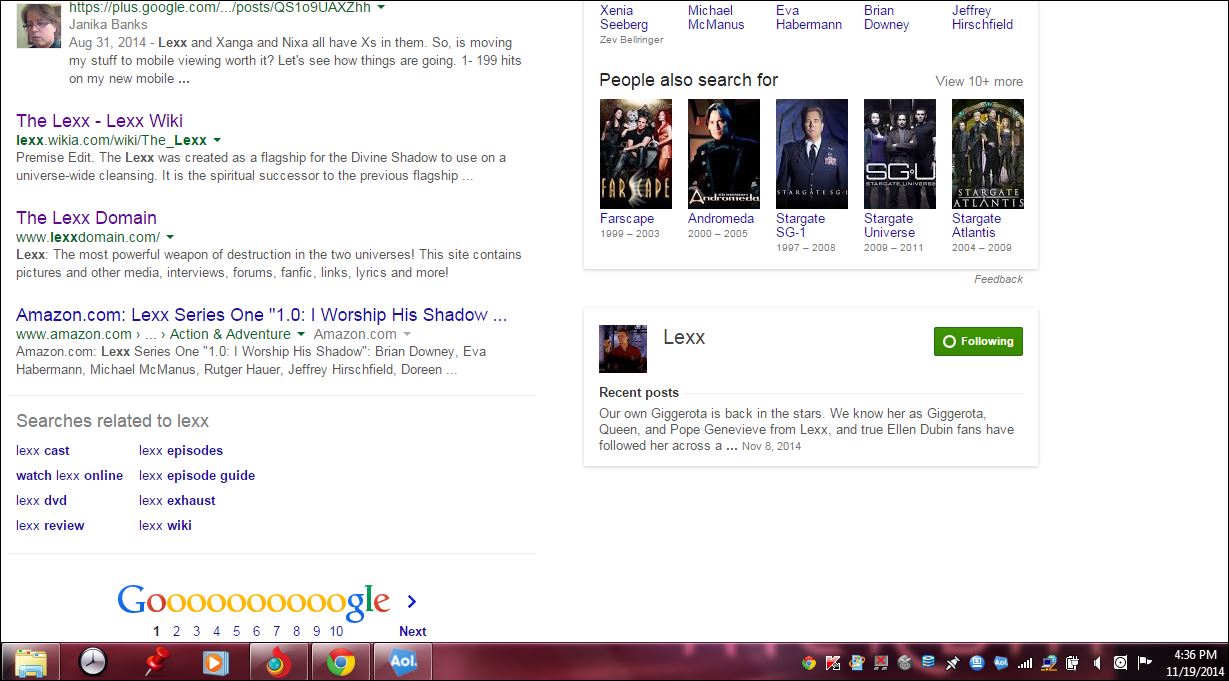Open the network connection tray icon
Viewport: 1229px width, 681px height.
tap(1049, 663)
